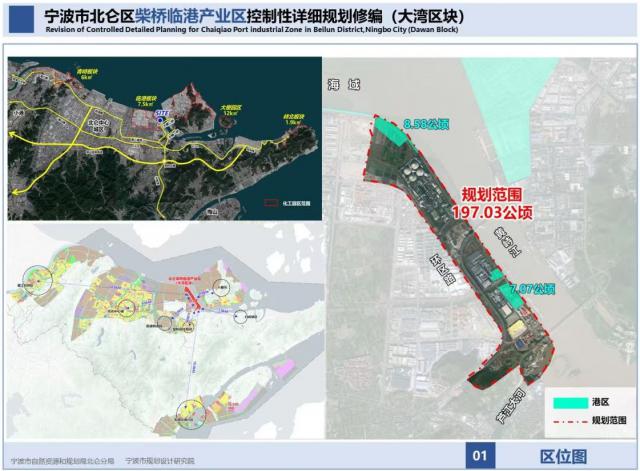The image size is (640, 471).
Task: Click the page number 01 box
Action: pyautogui.click(x=479, y=456)
